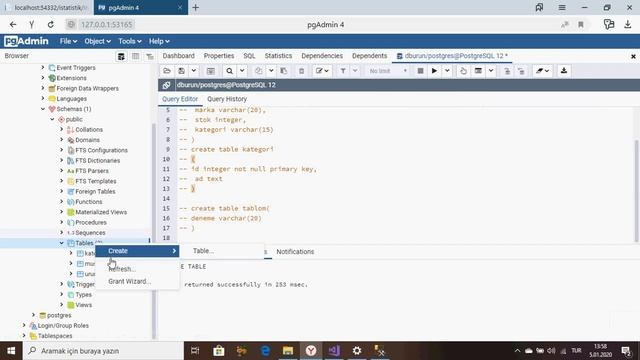
Task: Select the Functions tree item
Action: click(89, 202)
